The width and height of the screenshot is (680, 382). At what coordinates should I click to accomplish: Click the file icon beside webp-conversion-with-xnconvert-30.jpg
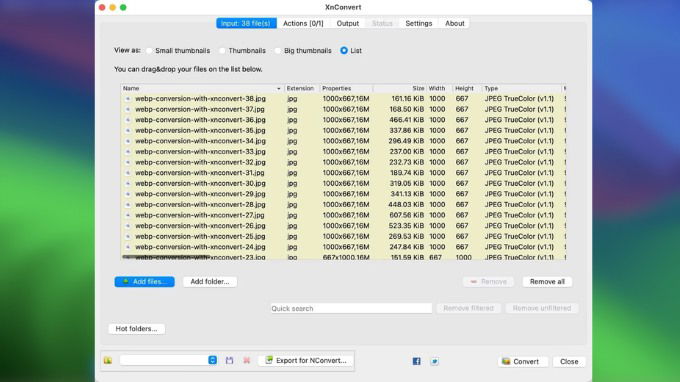[x=128, y=183]
